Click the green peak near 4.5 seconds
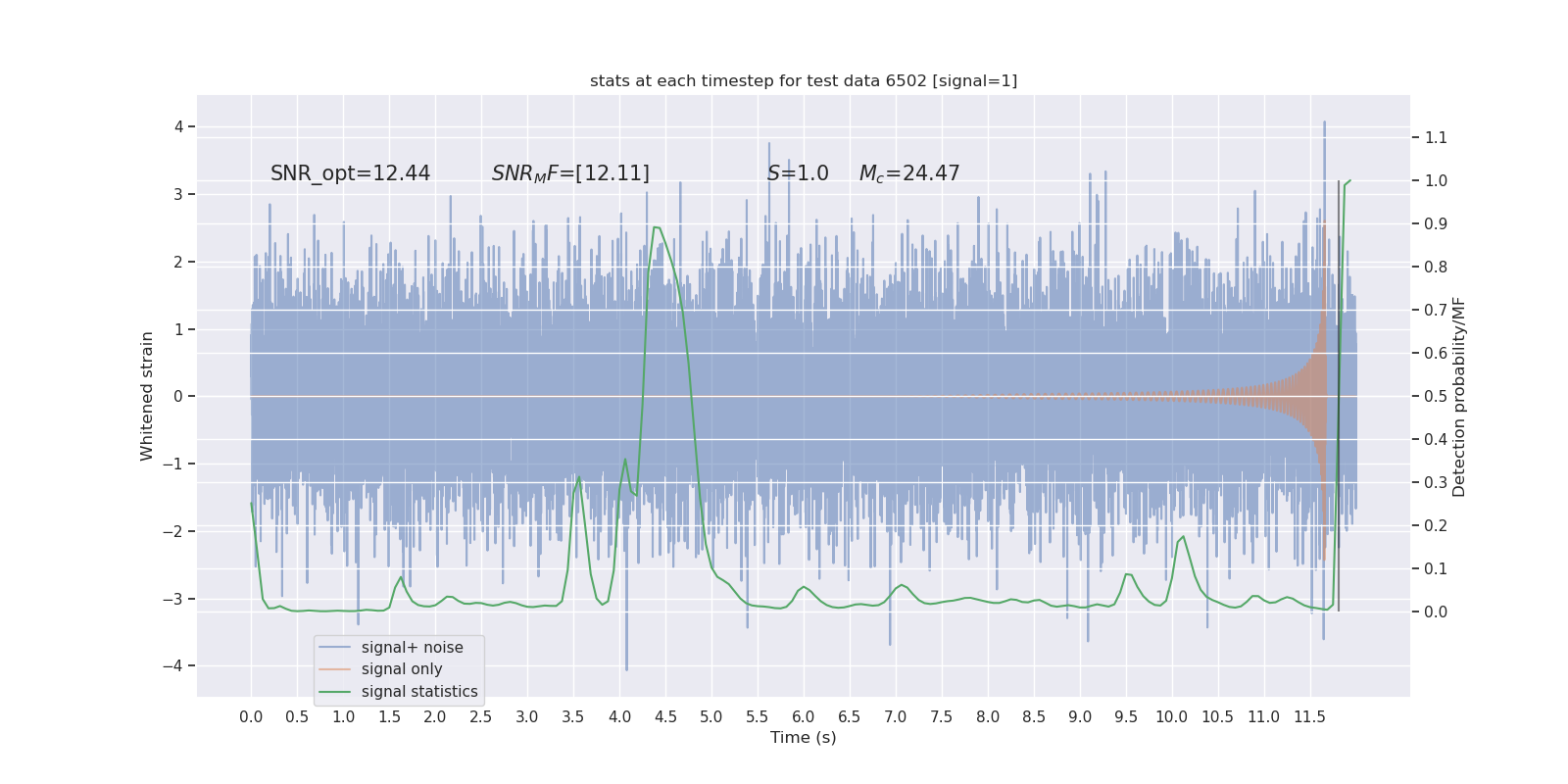The height and width of the screenshot is (784, 1568). pos(657,227)
